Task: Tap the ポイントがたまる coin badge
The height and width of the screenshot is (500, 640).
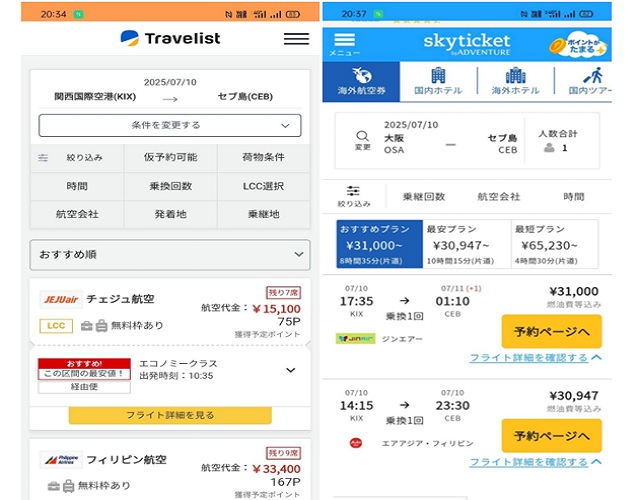Action: [578, 45]
